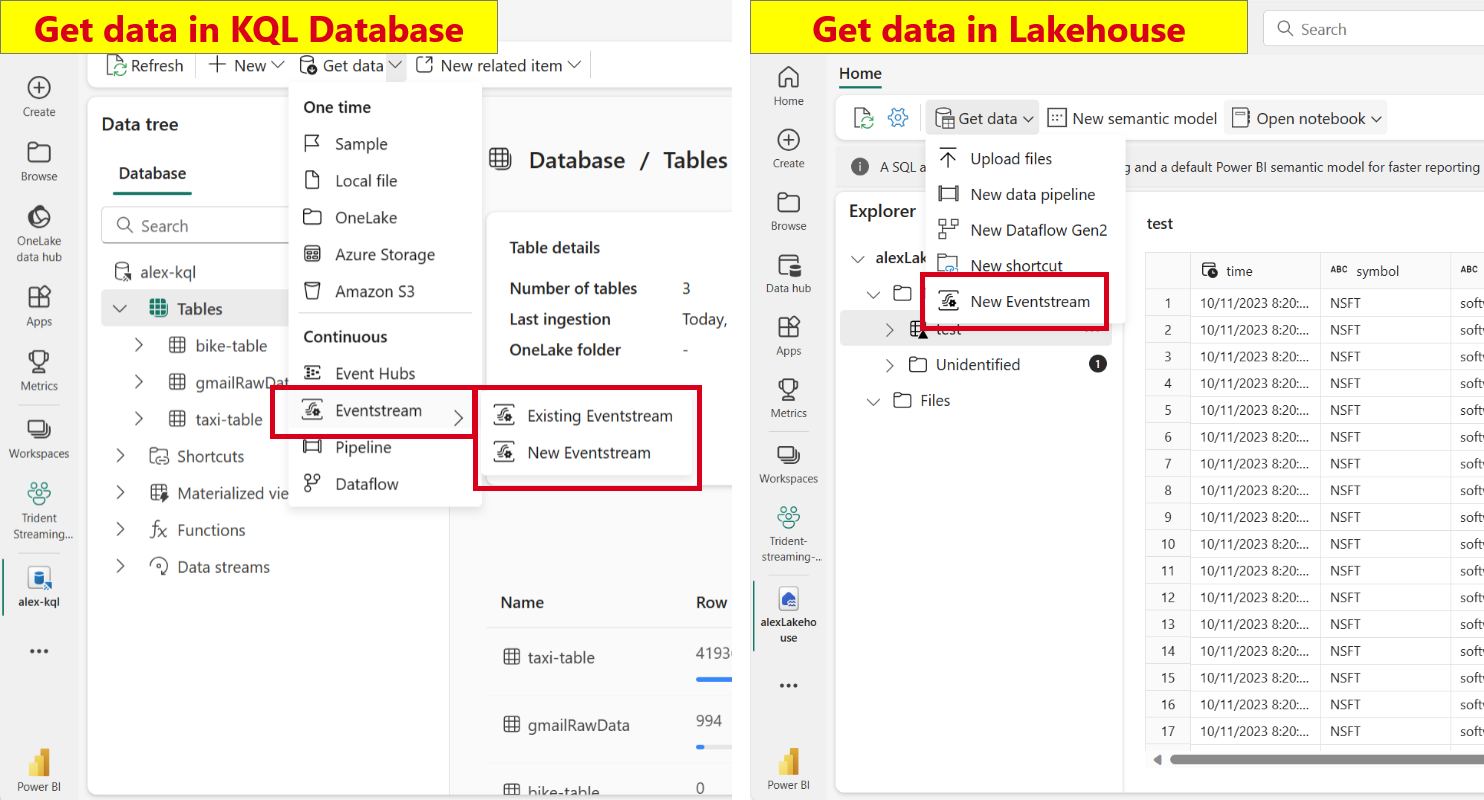Click the Home icon in the Lakehouse sidebar
The image size is (1484, 800).
788,85
